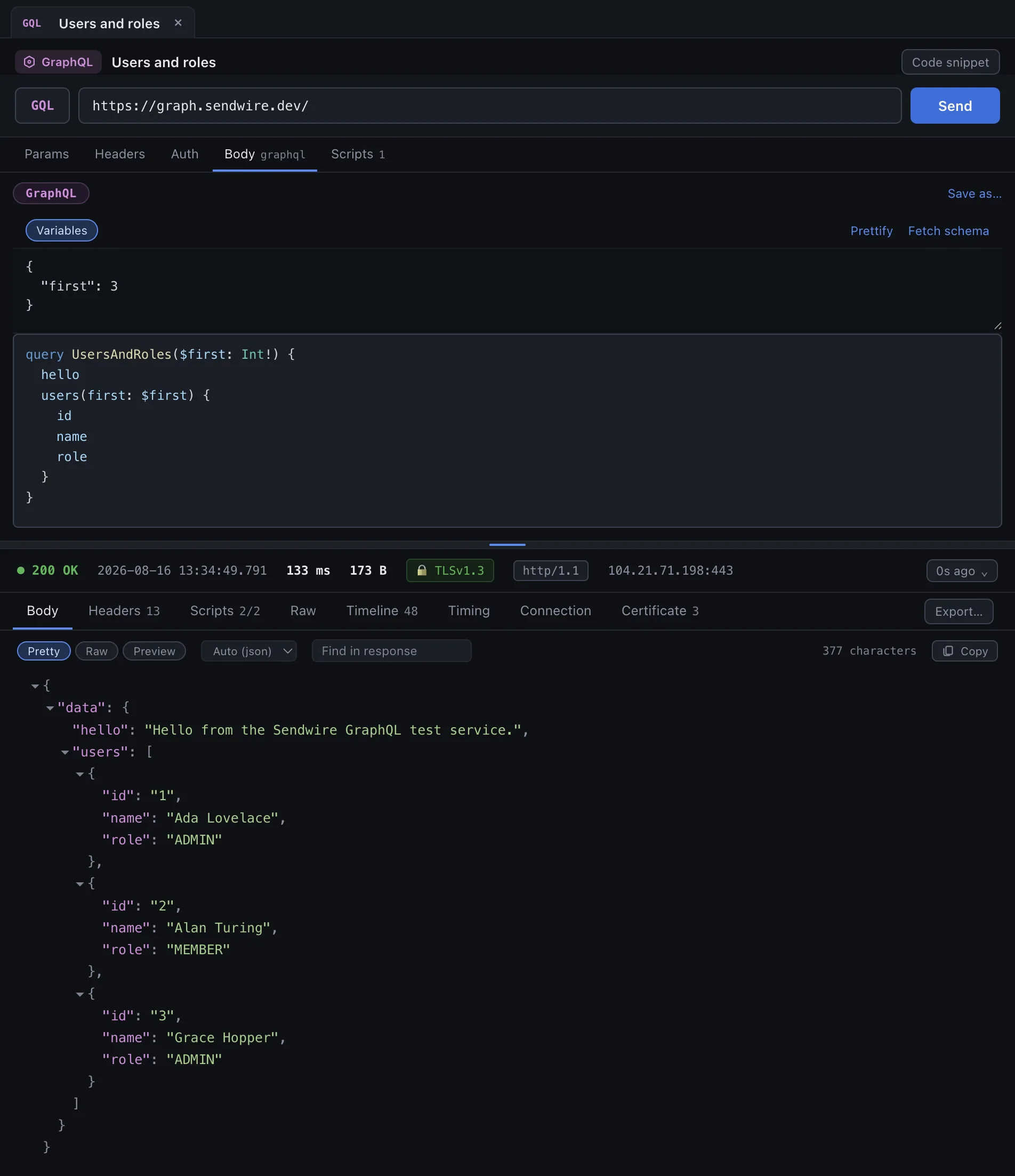This screenshot has width=1015, height=1176.
Task: Select the Body graphql tab
Action: (264, 155)
